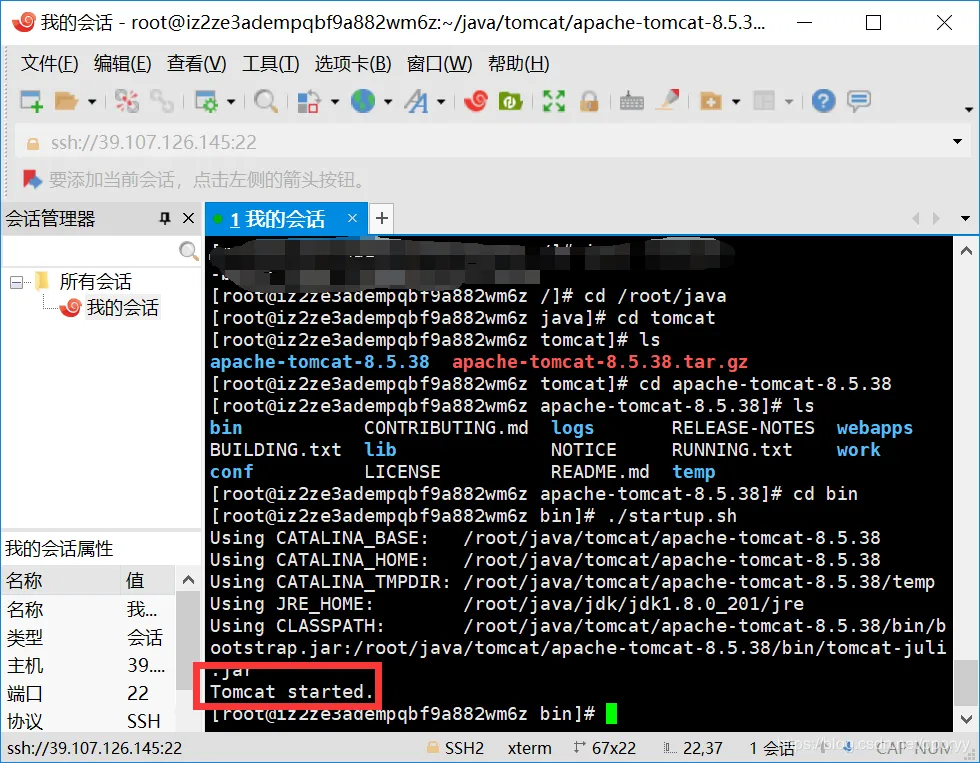
Task: Expand globe encoding dropdown arrow
Action: (388, 101)
